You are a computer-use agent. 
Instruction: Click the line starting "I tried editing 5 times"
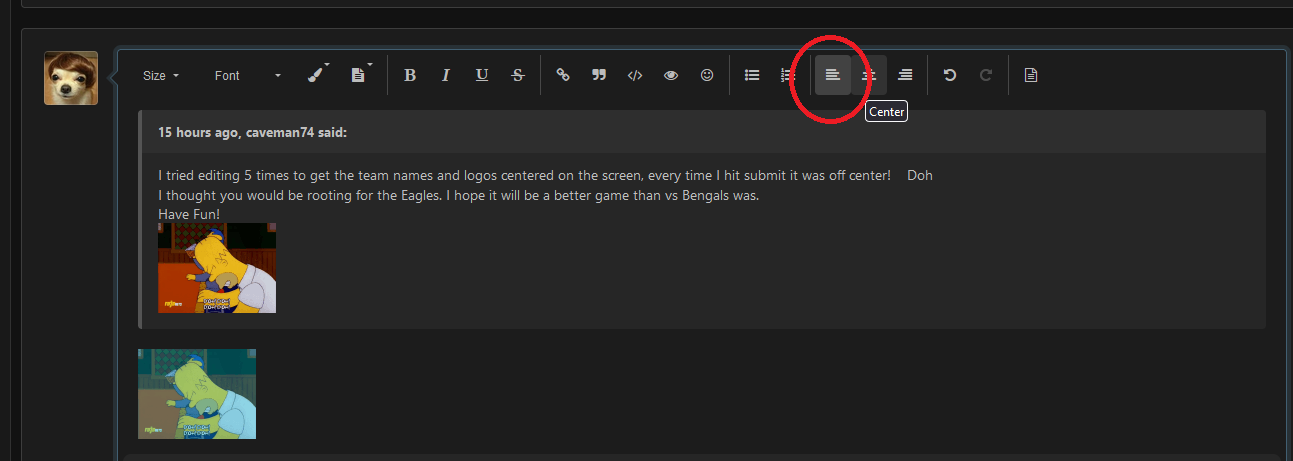(545, 175)
